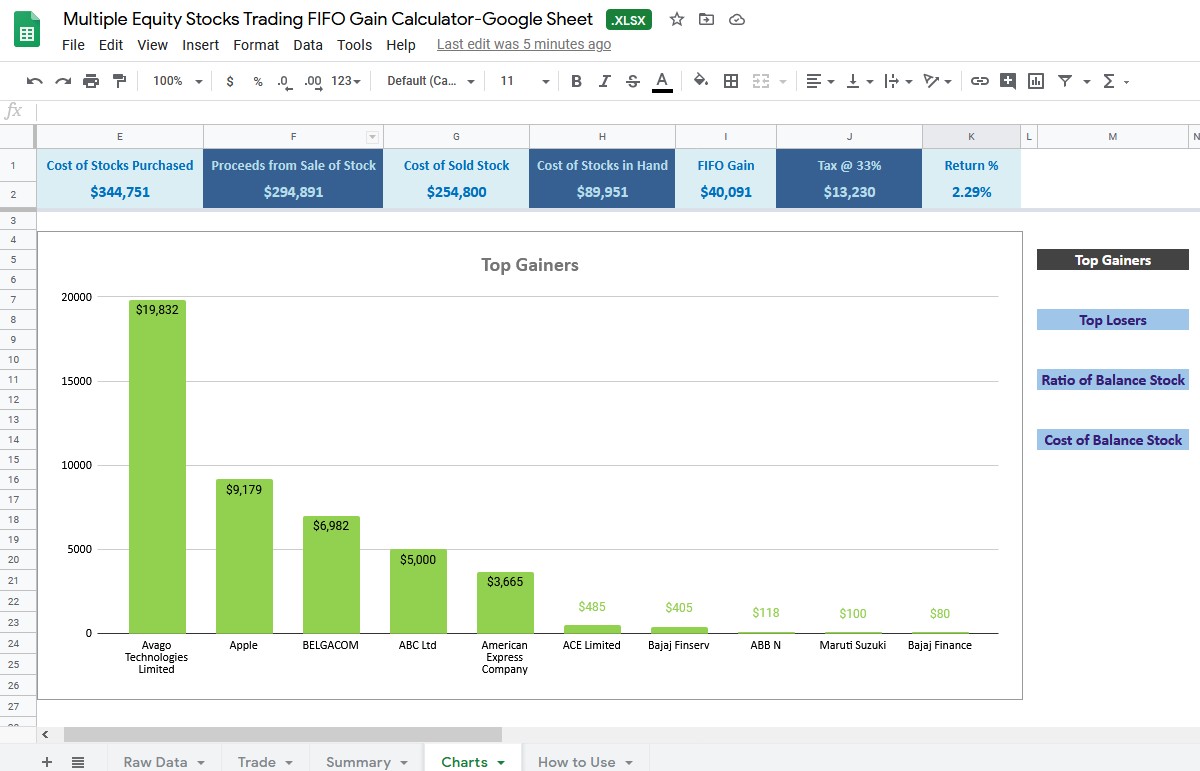Select the paint format tool
The width and height of the screenshot is (1200, 771).
pyautogui.click(x=120, y=81)
